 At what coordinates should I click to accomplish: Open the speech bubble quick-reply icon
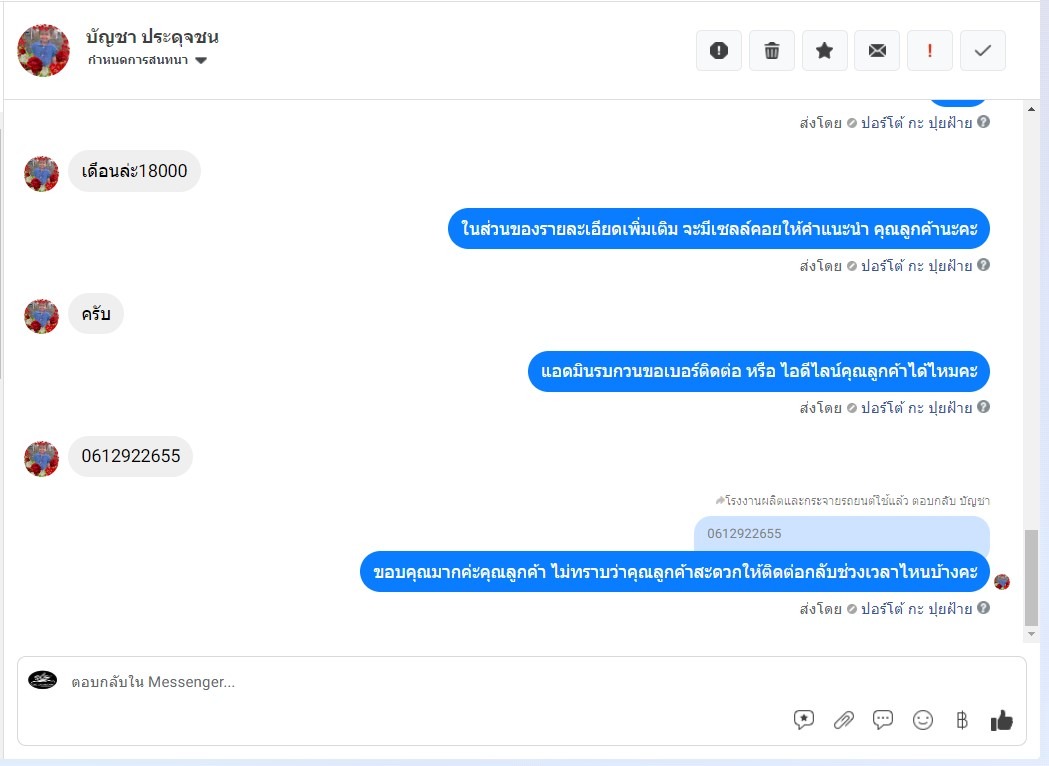(883, 720)
